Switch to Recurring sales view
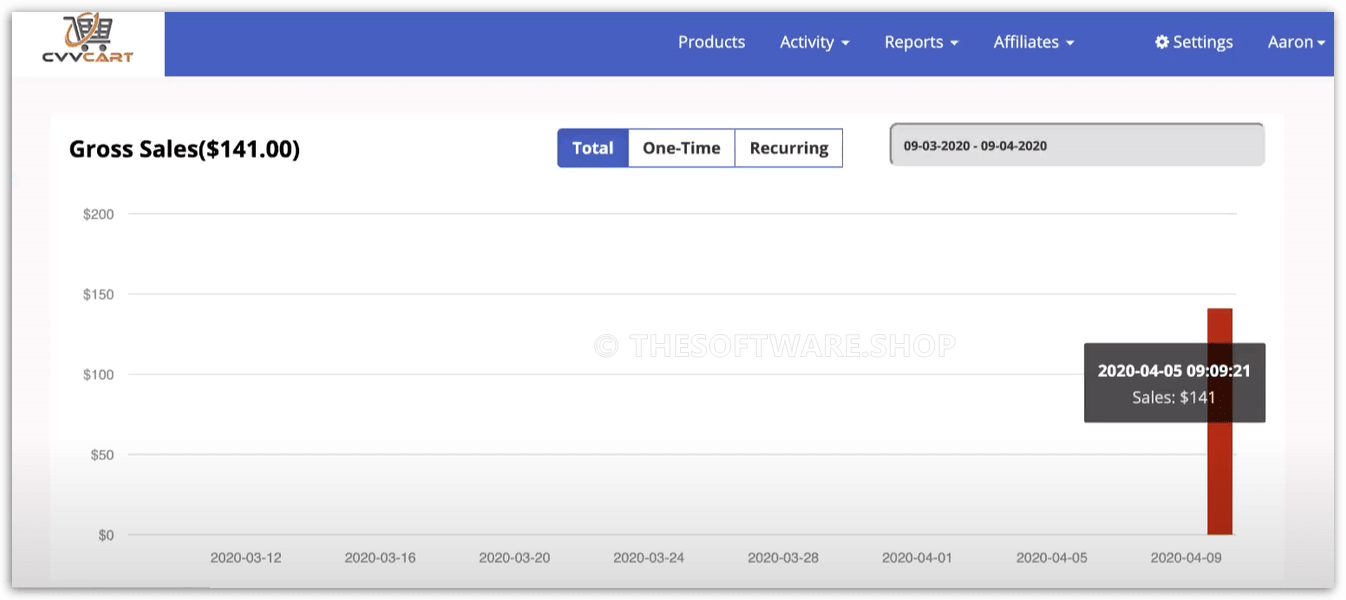This screenshot has width=1346, height=600. click(x=789, y=148)
